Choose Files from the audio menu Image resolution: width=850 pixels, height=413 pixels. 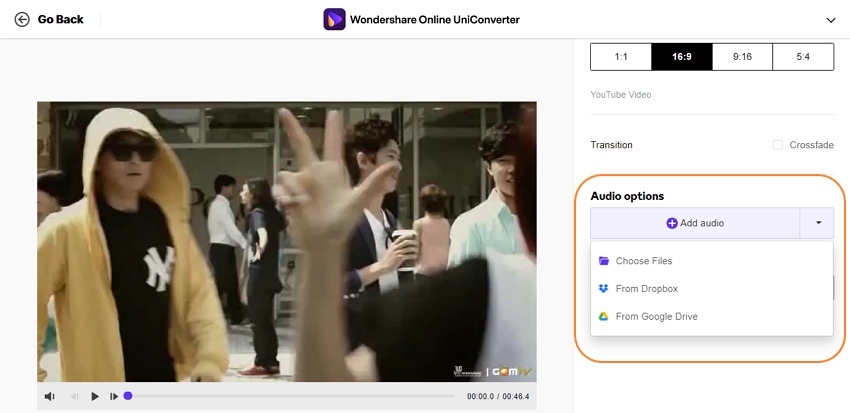point(712,261)
